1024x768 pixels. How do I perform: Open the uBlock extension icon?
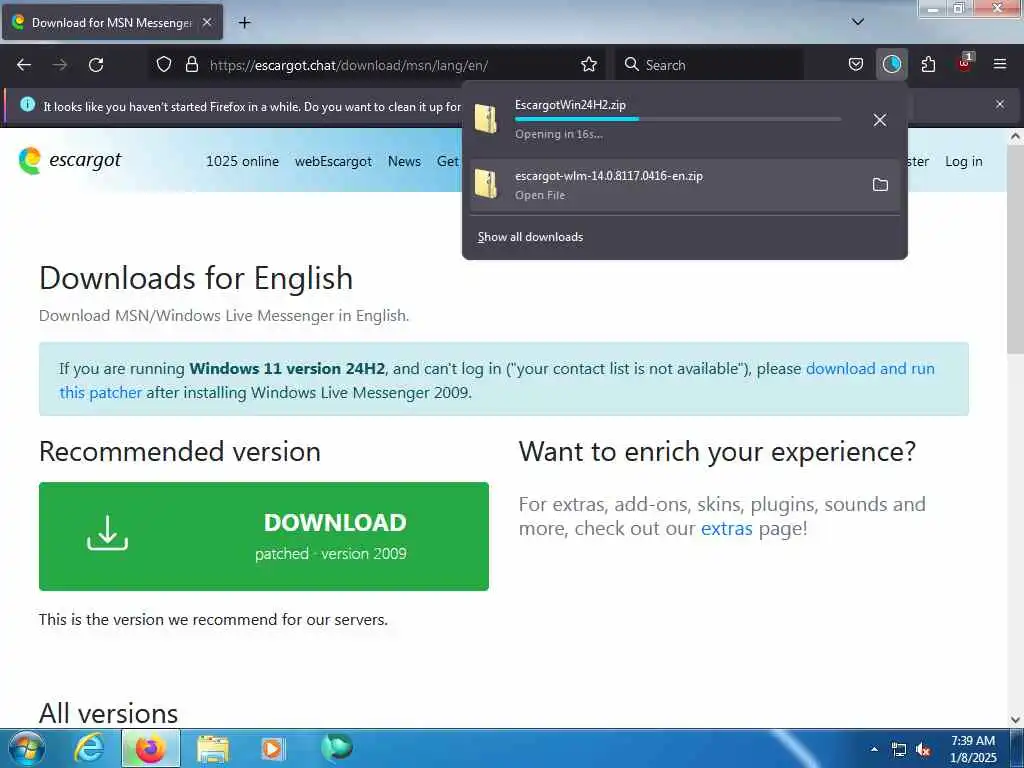965,63
